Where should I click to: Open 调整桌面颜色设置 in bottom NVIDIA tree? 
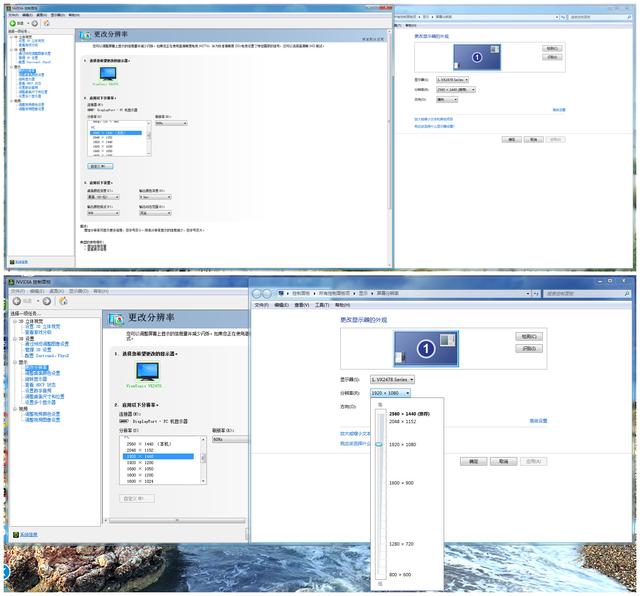click(42, 373)
